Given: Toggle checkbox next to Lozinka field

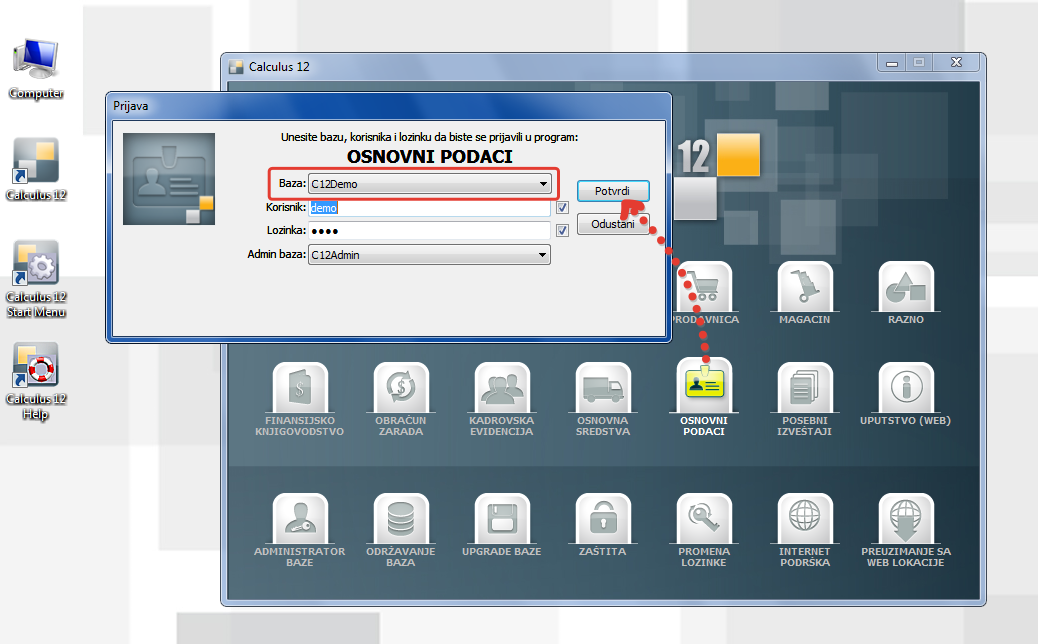Looking at the screenshot, I should [562, 231].
